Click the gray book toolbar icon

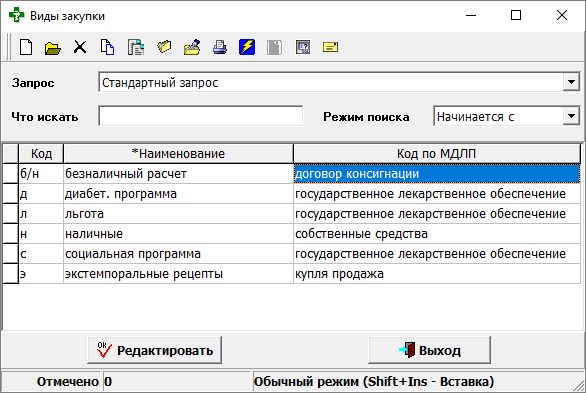(x=275, y=48)
